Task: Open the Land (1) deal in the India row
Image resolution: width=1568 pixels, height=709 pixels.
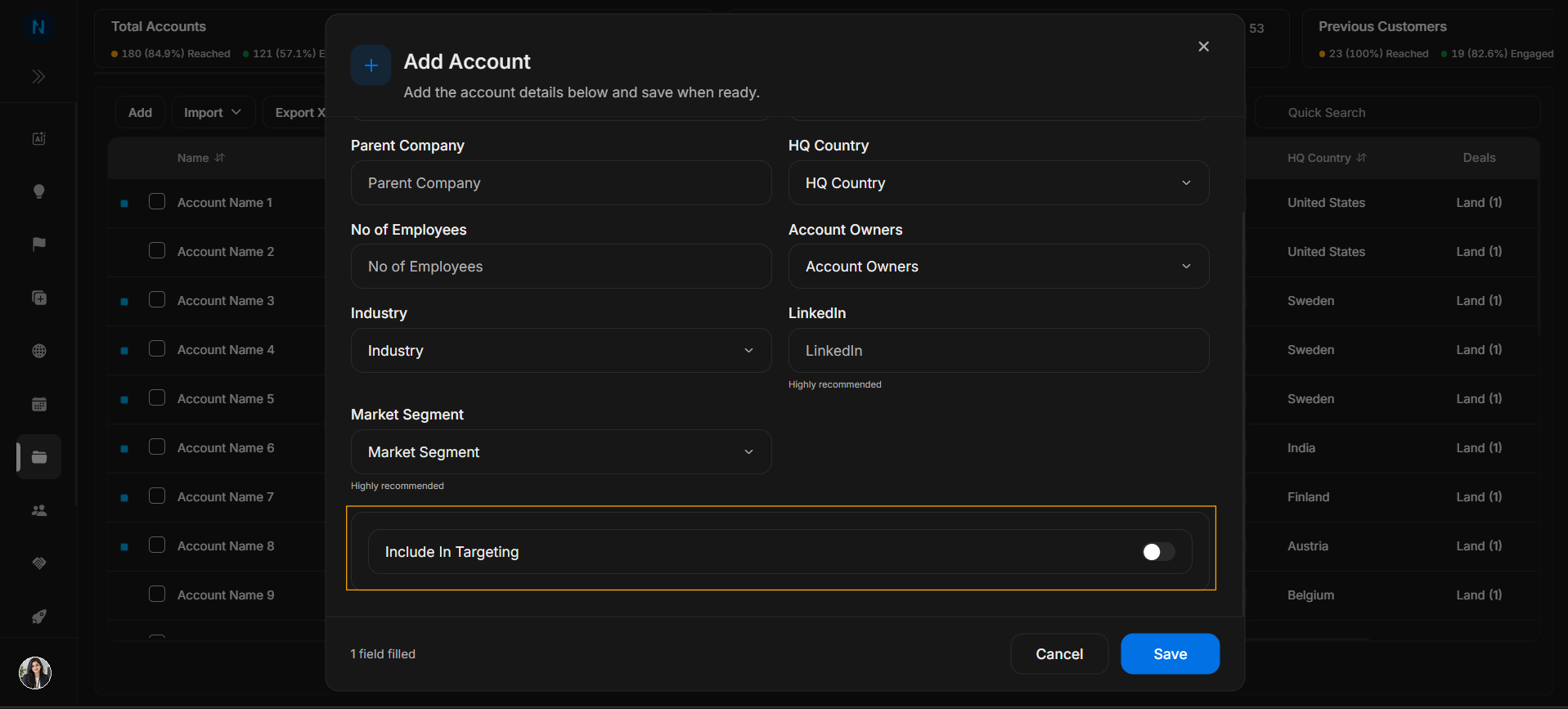Action: [1479, 447]
